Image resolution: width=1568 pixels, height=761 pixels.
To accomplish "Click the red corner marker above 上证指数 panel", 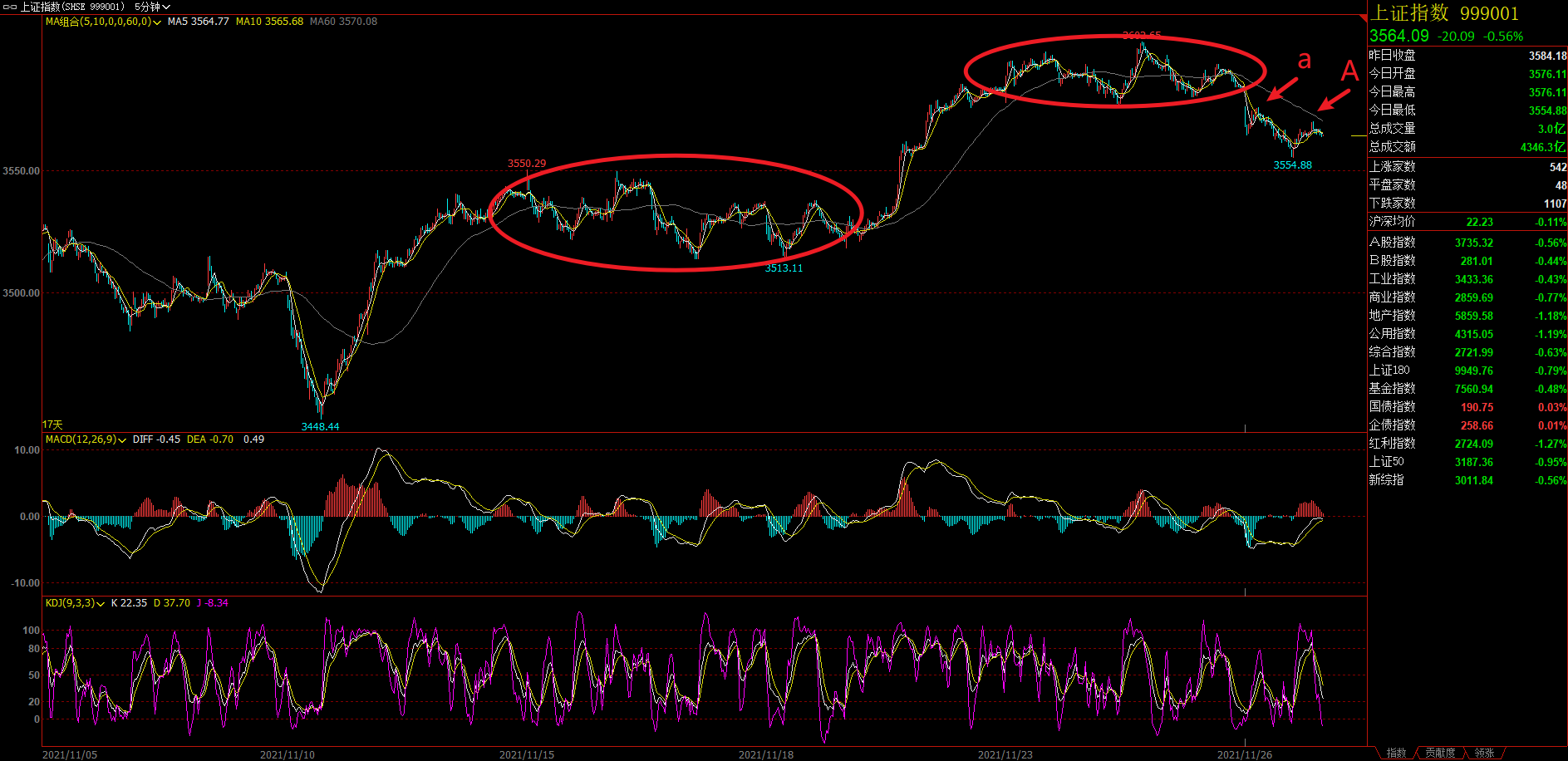I will point(1363,17).
